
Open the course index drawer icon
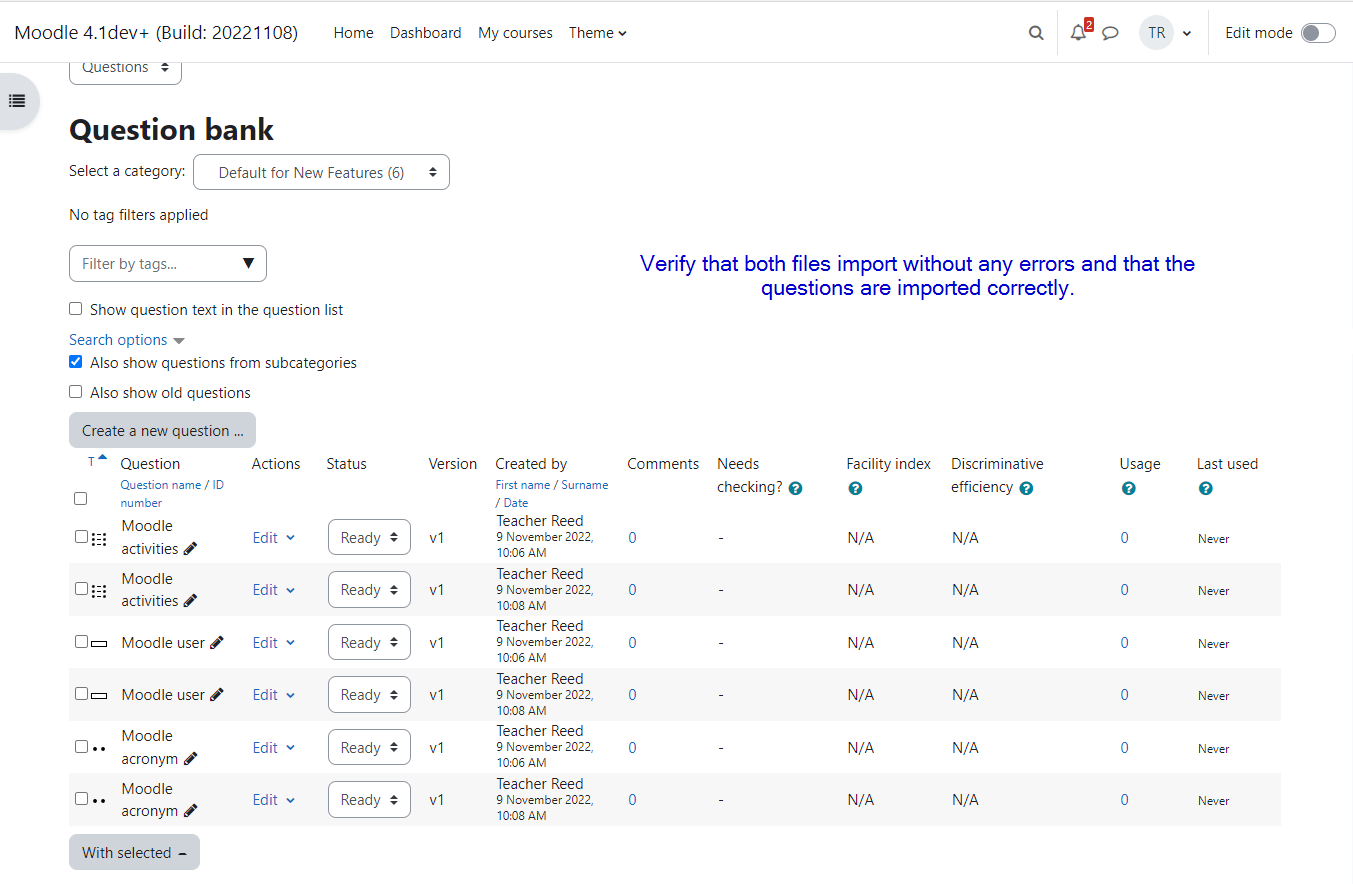pyautogui.click(x=17, y=101)
